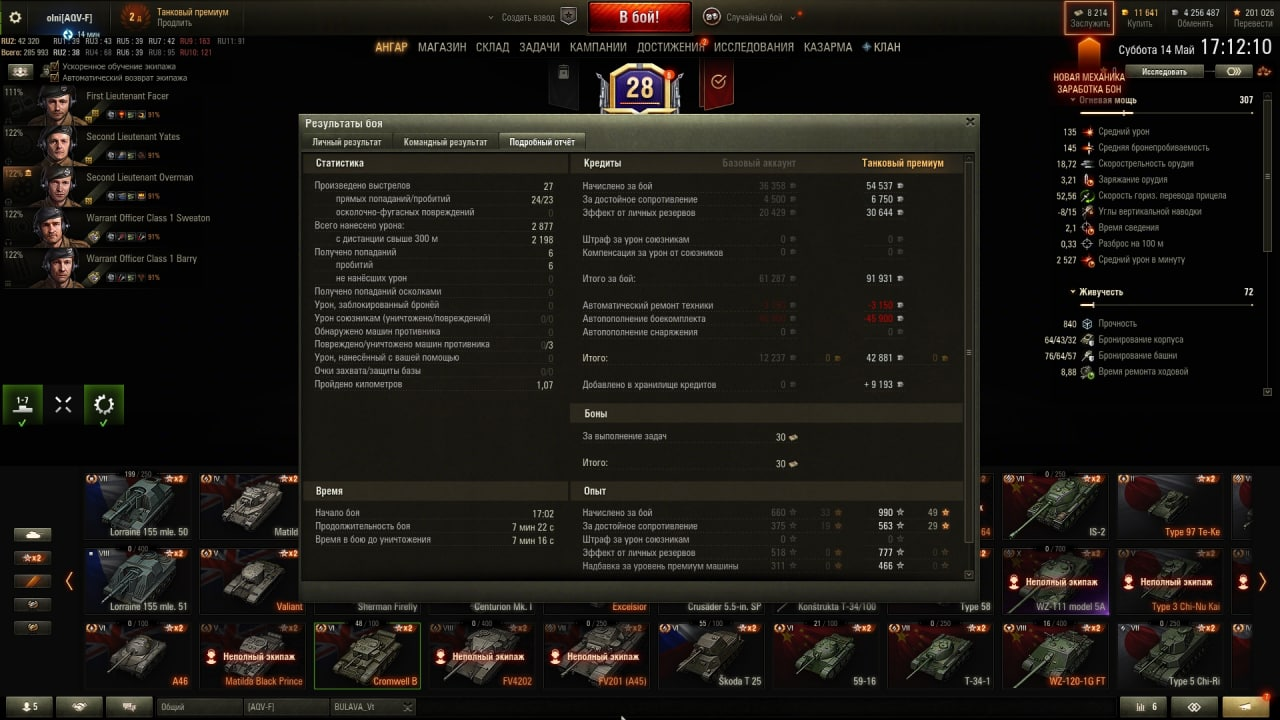Image resolution: width=1280 pixels, height=720 pixels.
Task: Open the battle tier 1-7 icon
Action: (22, 404)
